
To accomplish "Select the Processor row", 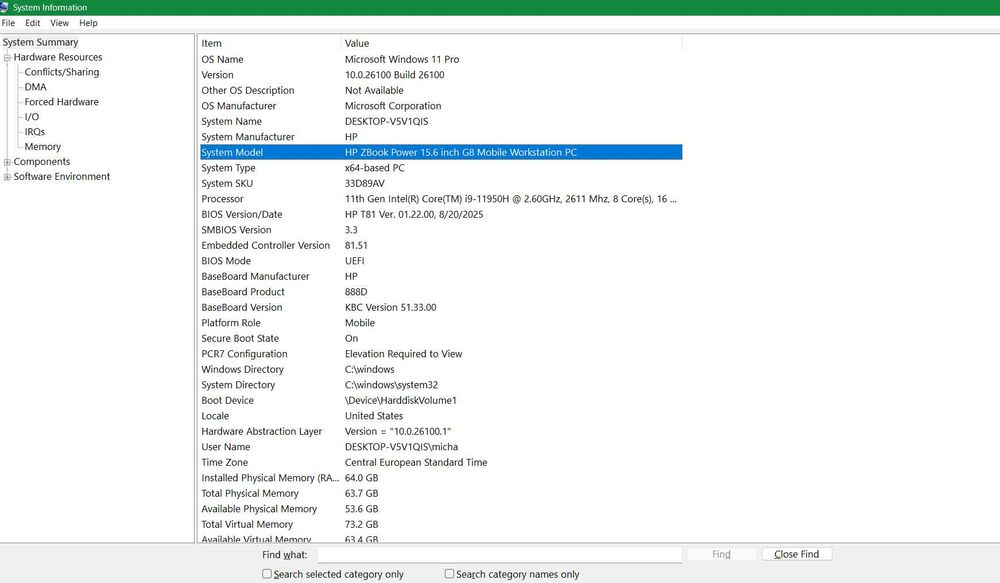I will point(441,199).
